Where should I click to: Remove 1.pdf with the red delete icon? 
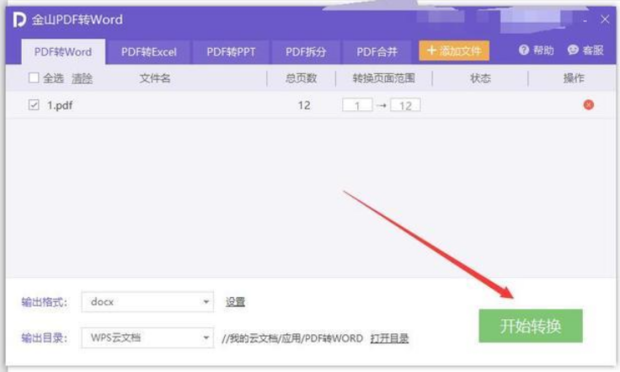click(x=588, y=105)
